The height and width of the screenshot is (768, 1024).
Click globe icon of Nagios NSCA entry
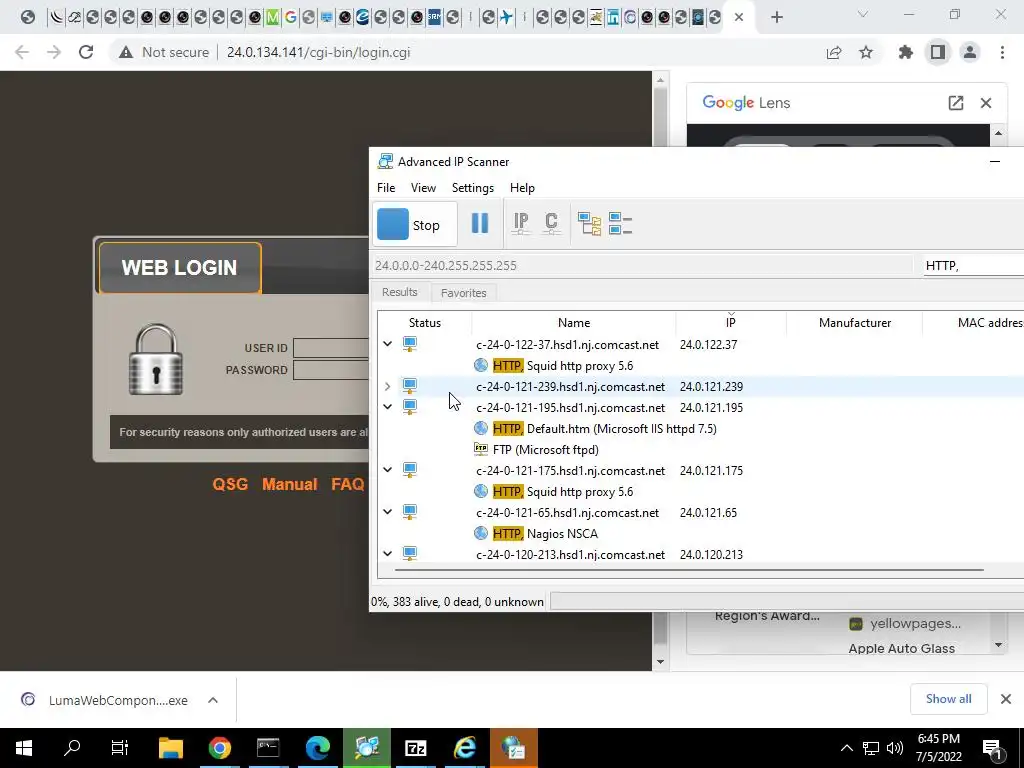tap(481, 533)
